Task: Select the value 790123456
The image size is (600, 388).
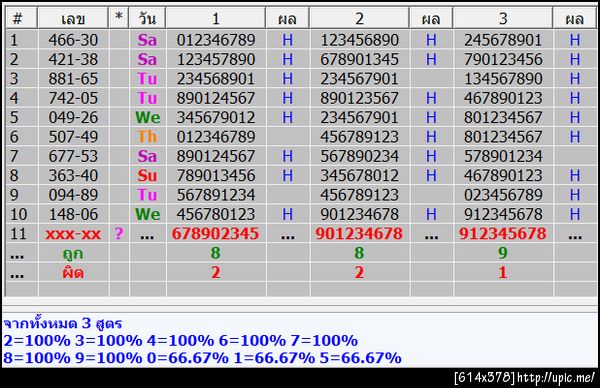Action: 503,59
